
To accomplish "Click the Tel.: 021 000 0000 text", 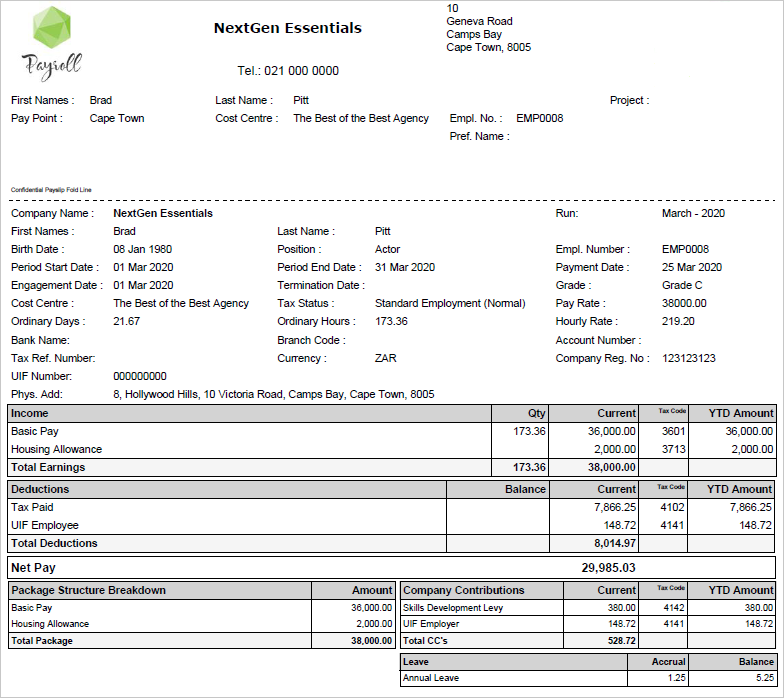I will click(288, 71).
